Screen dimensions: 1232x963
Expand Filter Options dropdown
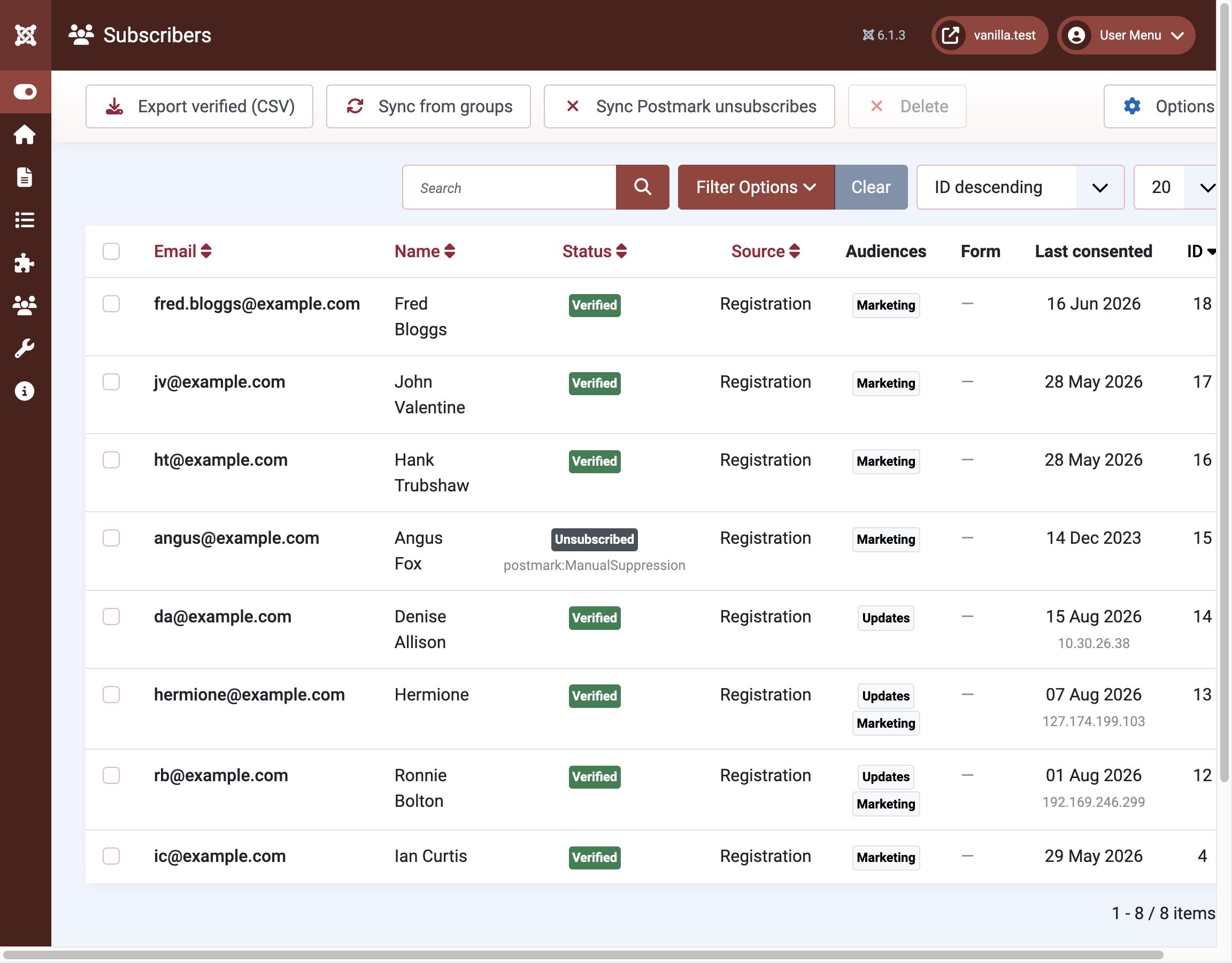pyautogui.click(x=756, y=187)
